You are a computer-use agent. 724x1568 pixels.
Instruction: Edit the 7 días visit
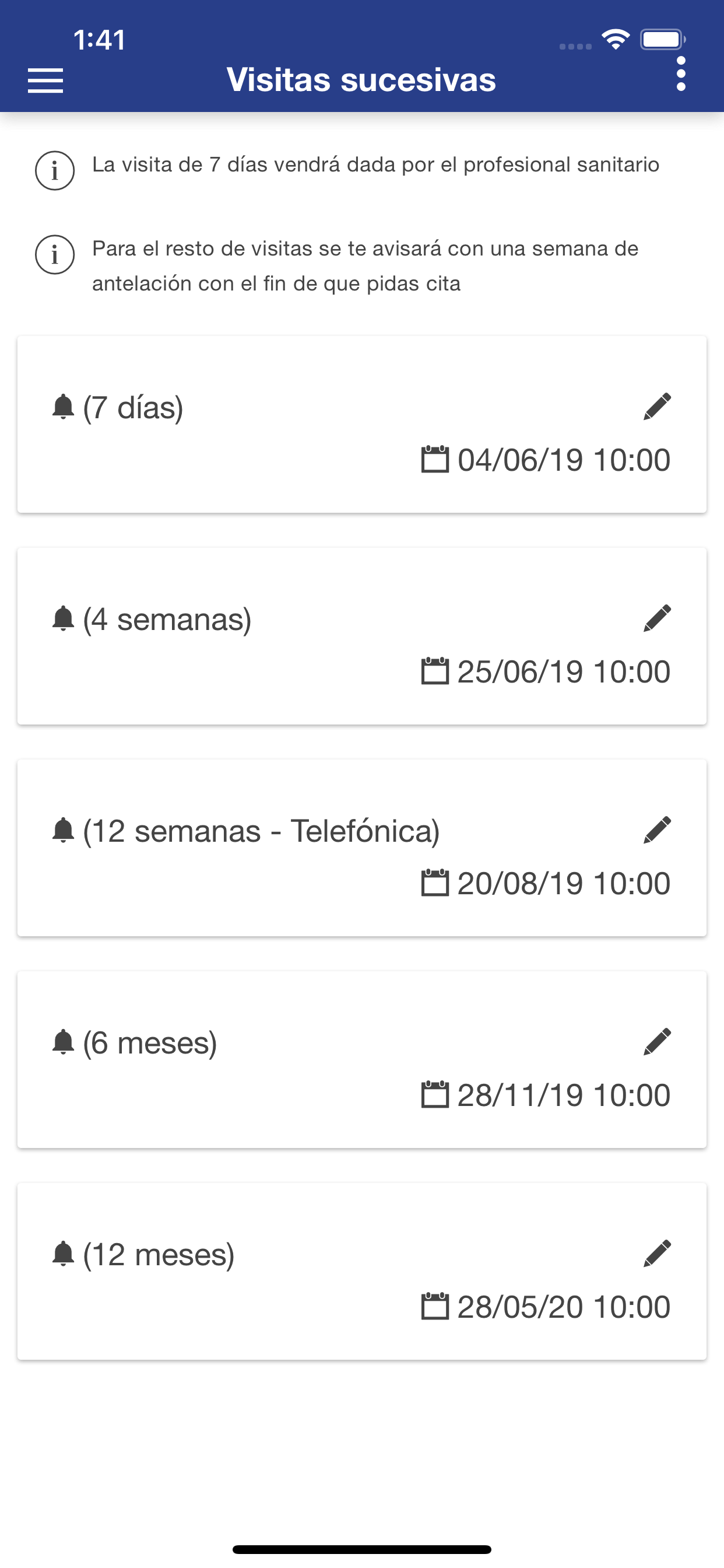pos(657,407)
